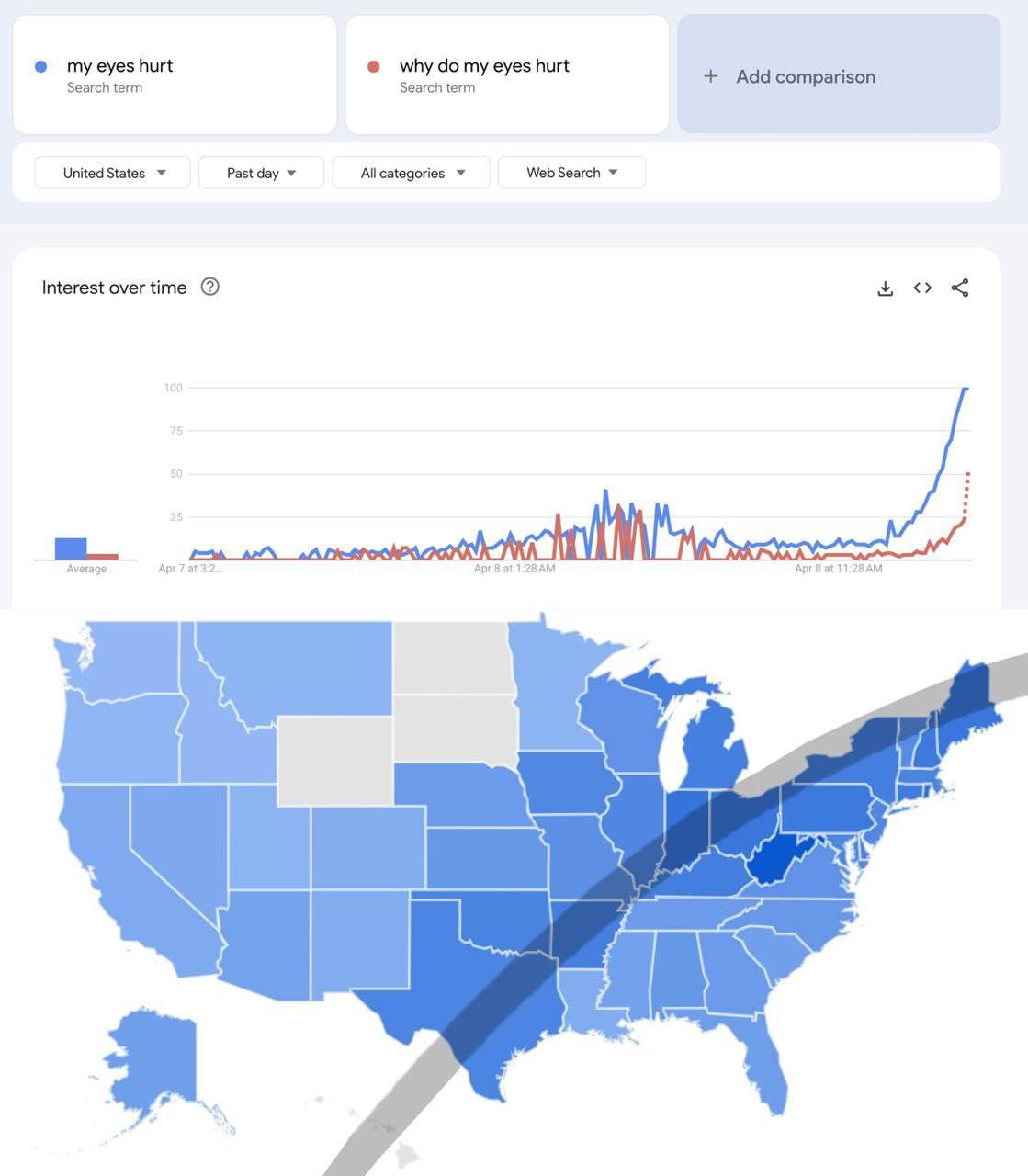Select the blue Average bar
The image size is (1028, 1176).
tap(71, 548)
